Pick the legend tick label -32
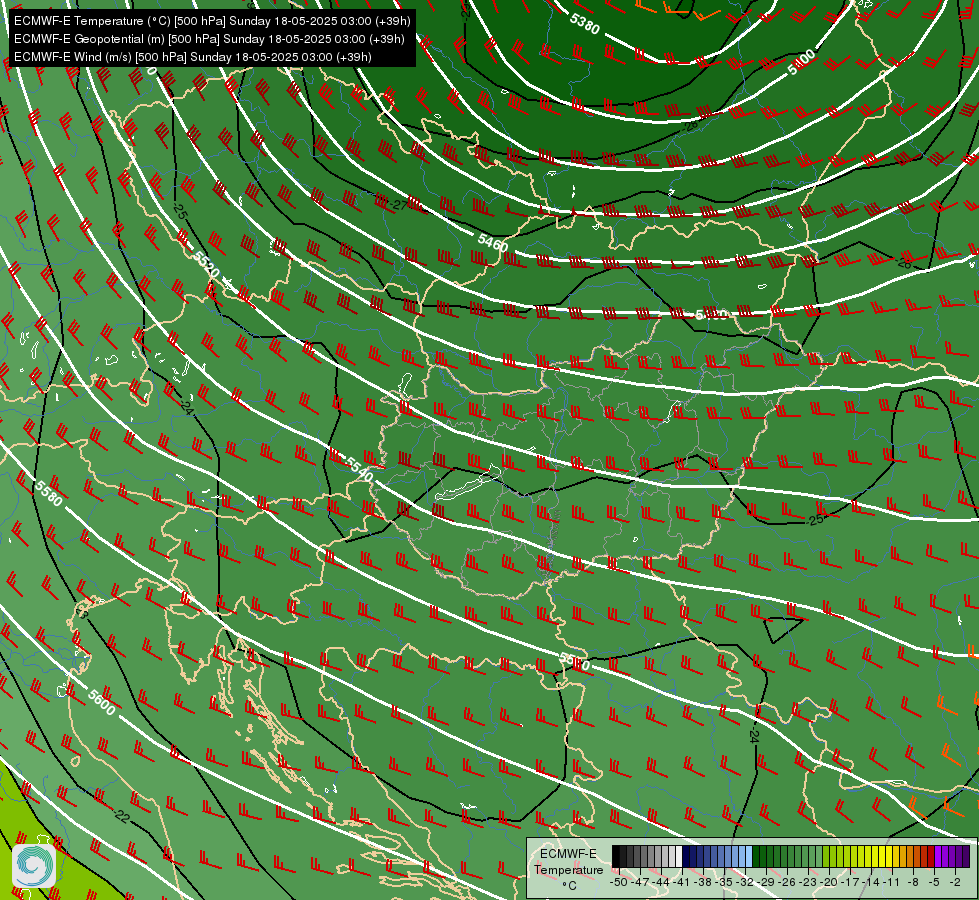 click(747, 882)
